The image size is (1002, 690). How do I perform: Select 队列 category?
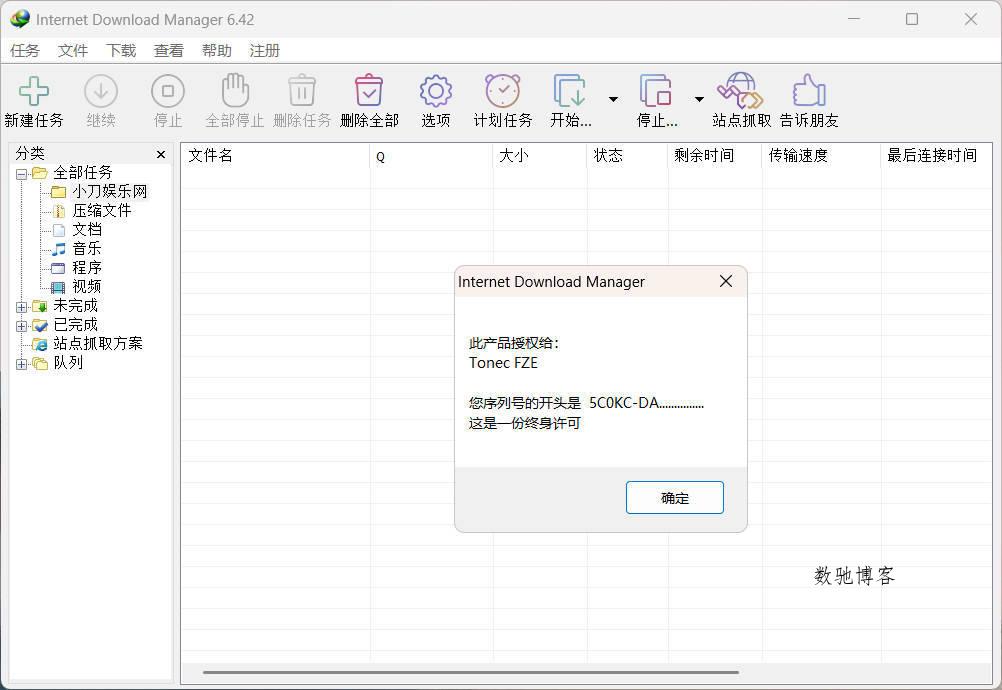(x=68, y=363)
